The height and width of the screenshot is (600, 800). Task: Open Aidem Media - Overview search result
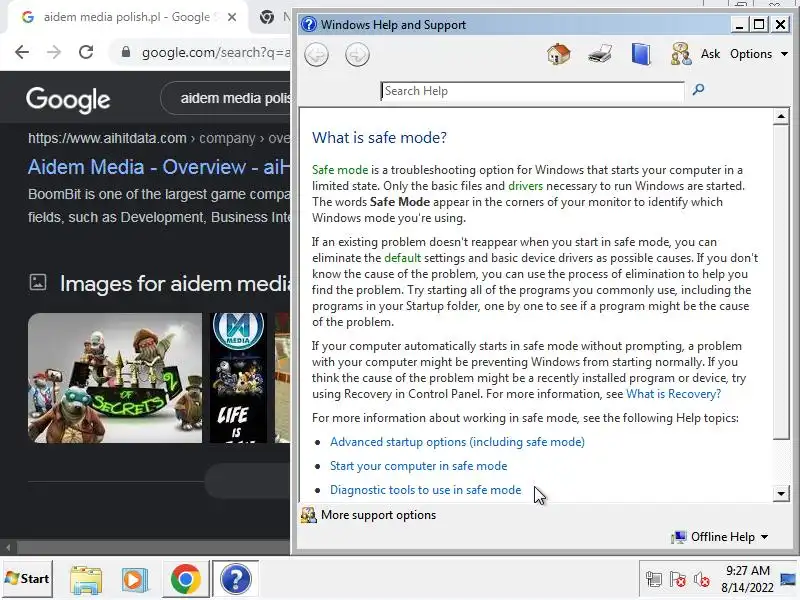pos(159,167)
